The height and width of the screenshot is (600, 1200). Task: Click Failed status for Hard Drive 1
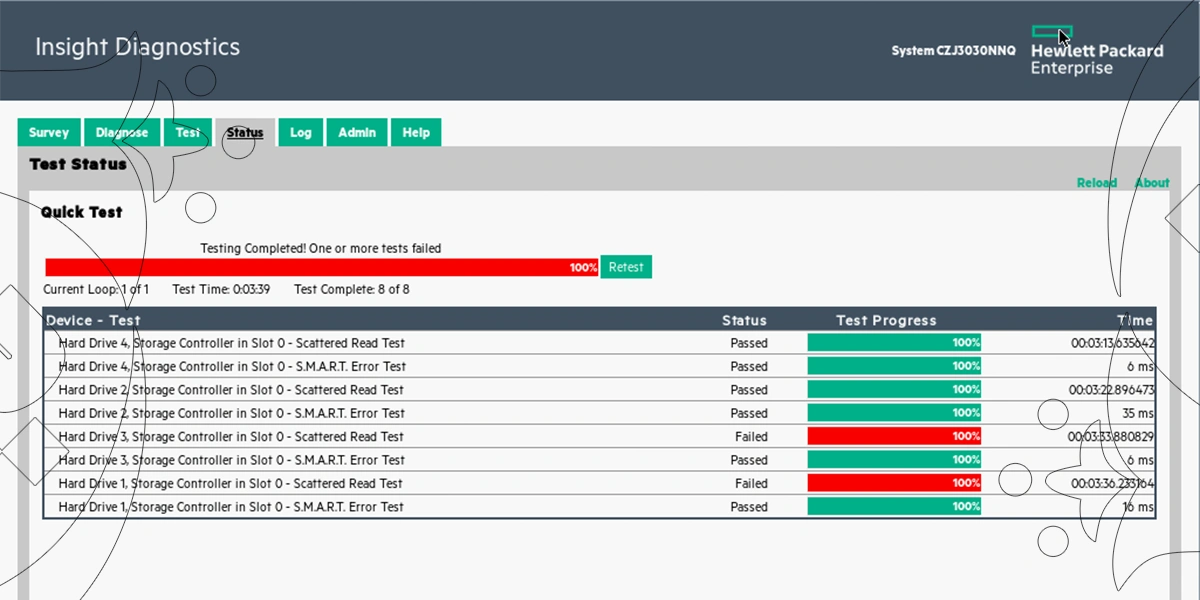point(751,484)
